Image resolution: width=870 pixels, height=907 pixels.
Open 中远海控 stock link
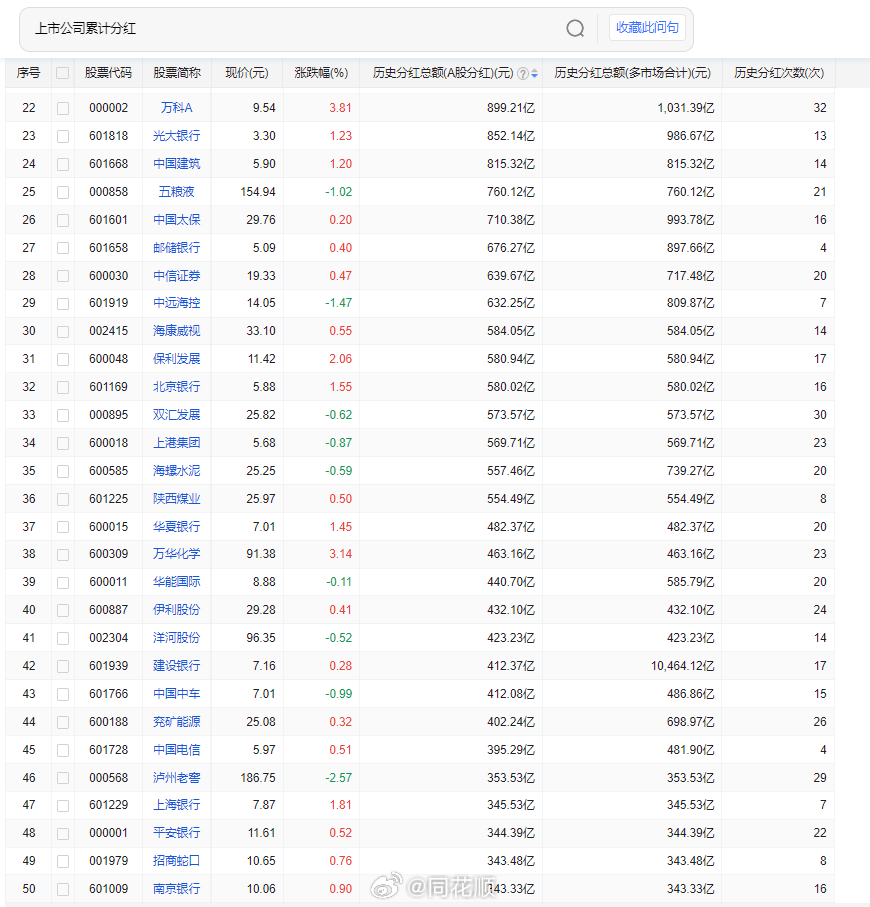(x=176, y=303)
